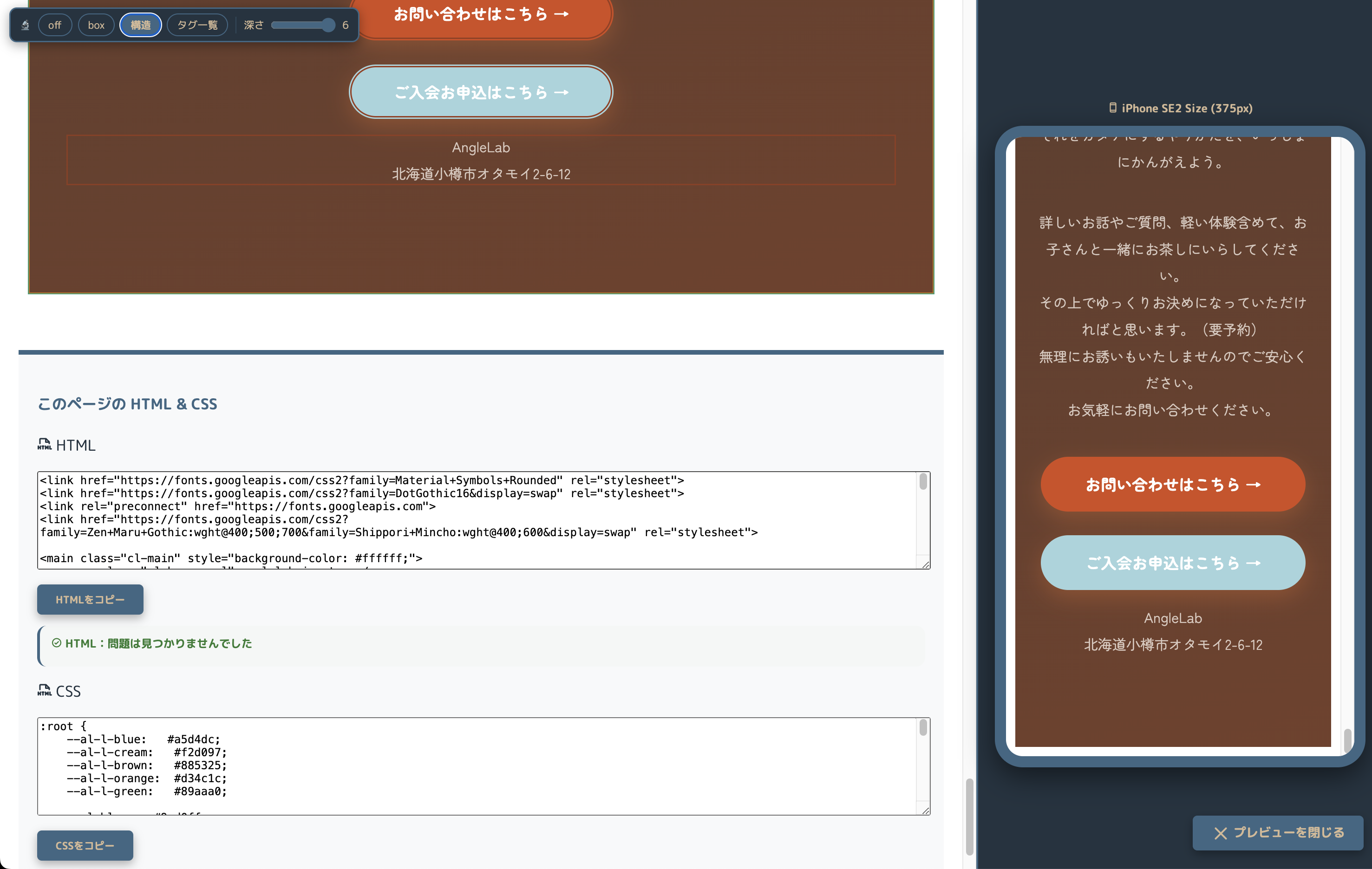This screenshot has height=869, width=1372.
Task: Click the depth value 6 beside the slider
Action: pyautogui.click(x=345, y=25)
